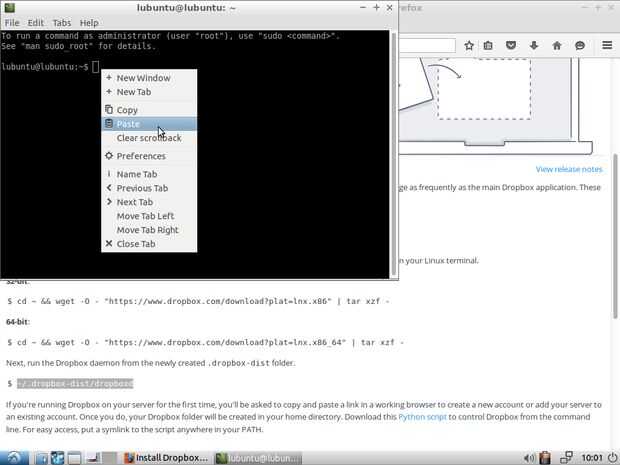The image size is (620, 465).
Task: Click Move Tab Left entry
Action: pyautogui.click(x=149, y=216)
